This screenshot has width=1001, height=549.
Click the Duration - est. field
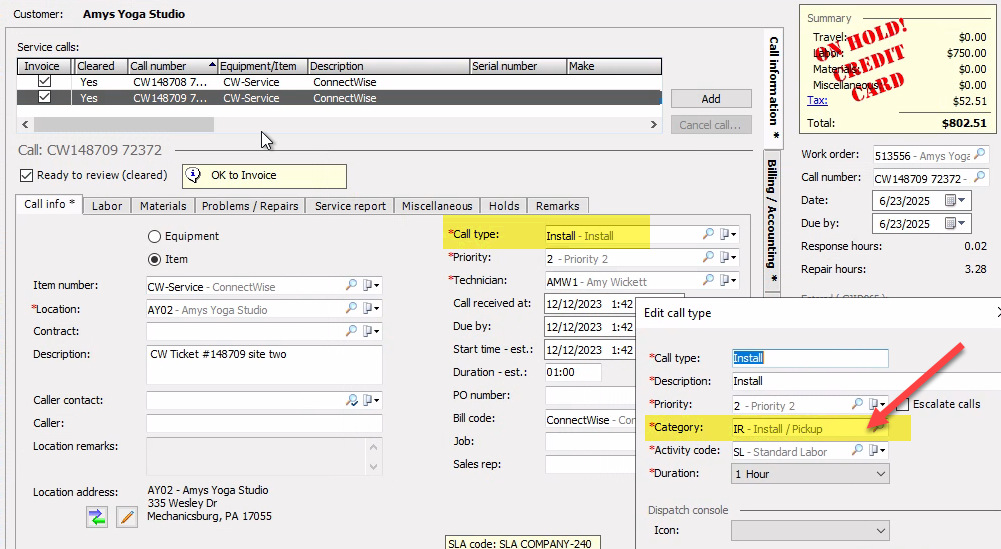[573, 372]
